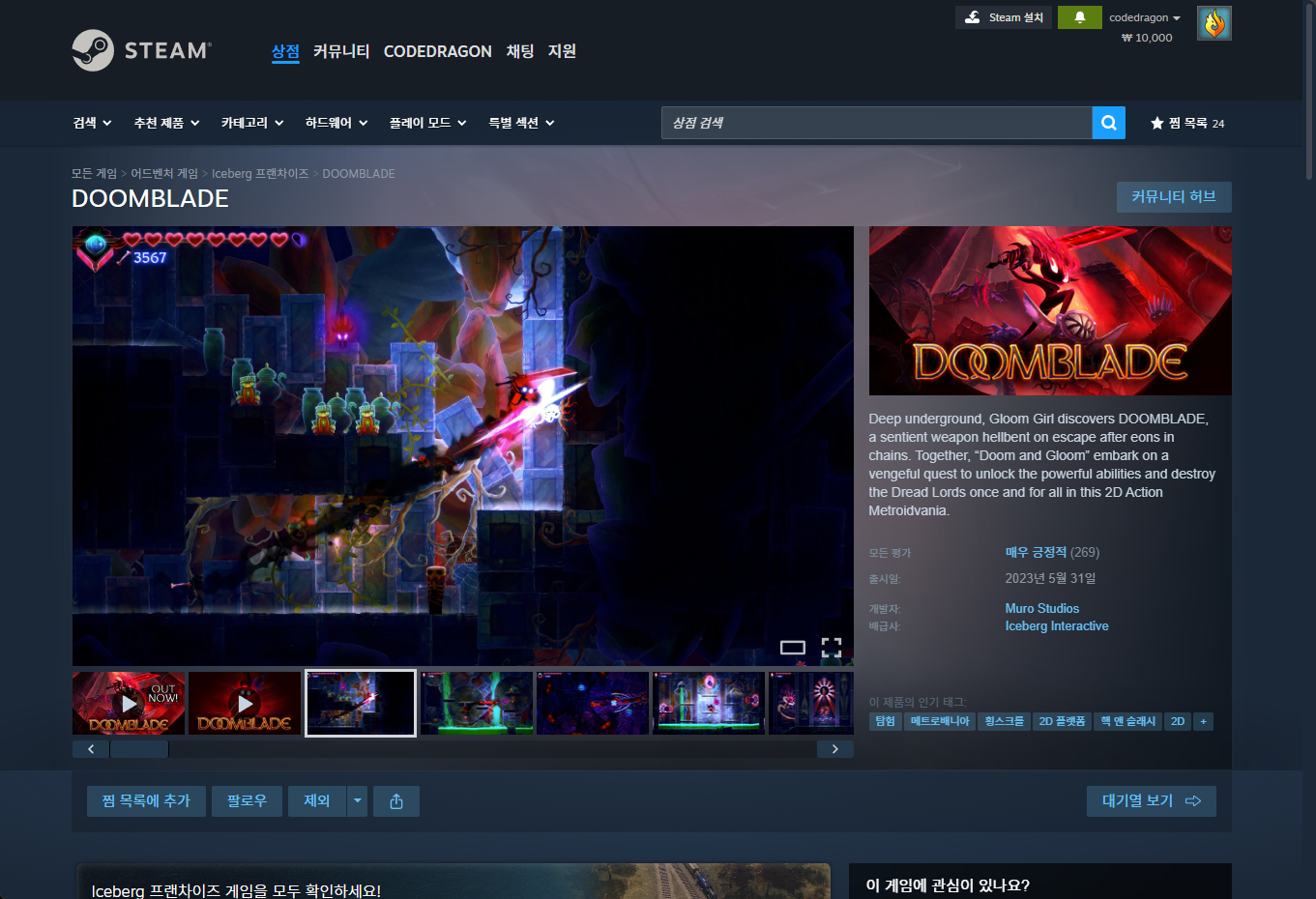Click the 팔로우 button
This screenshot has width=1316, height=899.
pyautogui.click(x=247, y=801)
